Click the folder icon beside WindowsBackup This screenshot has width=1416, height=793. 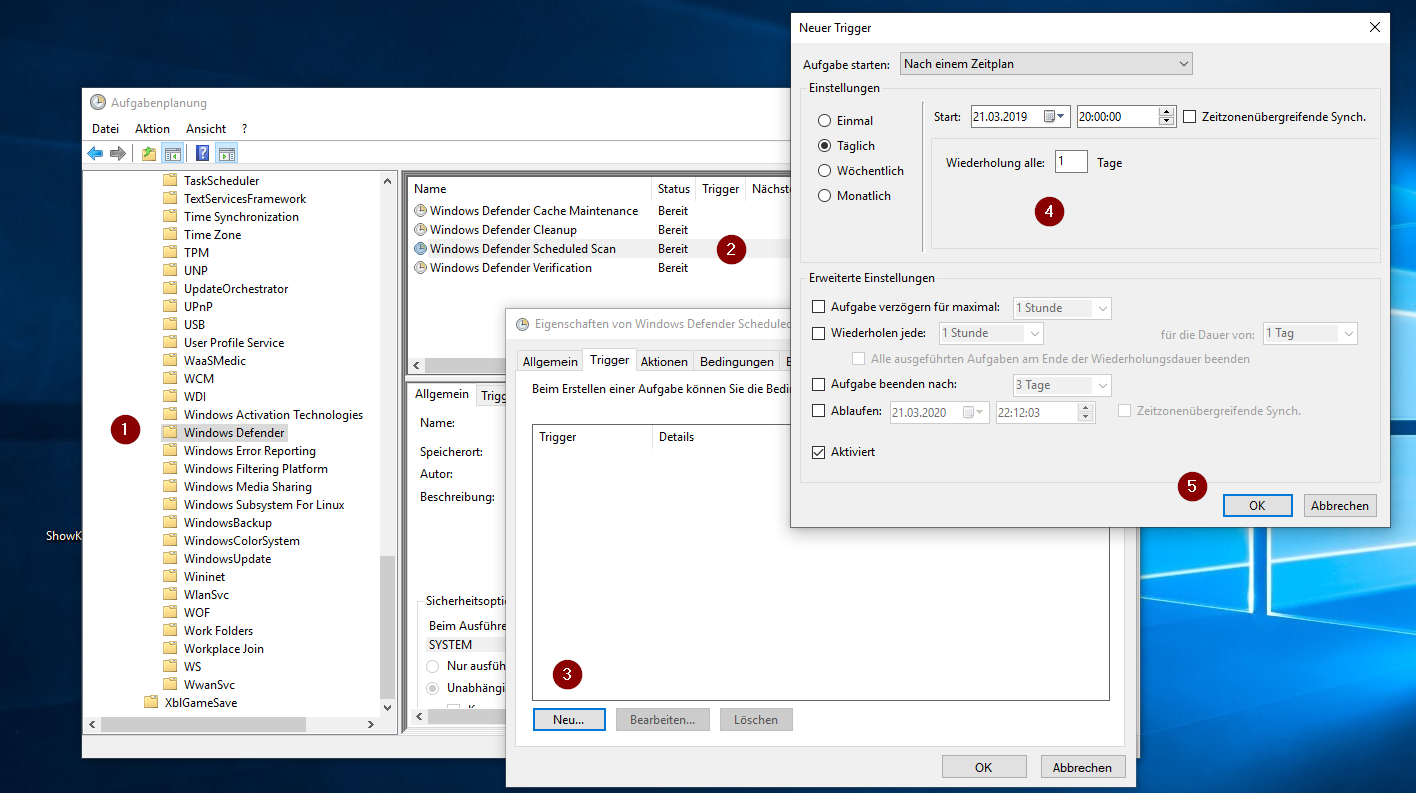169,523
